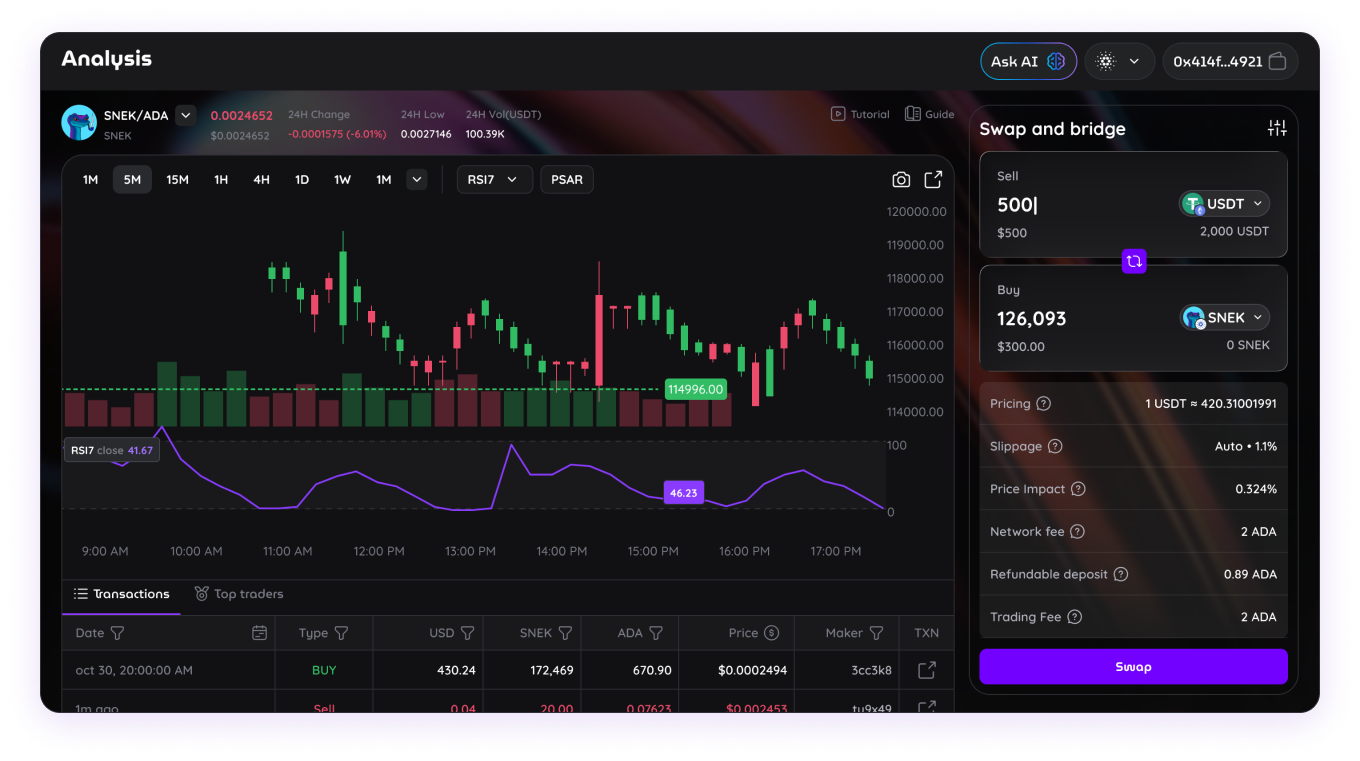Viewport: 1360px width, 761px height.
Task: Click the Network fee help icon
Action: 1078,531
